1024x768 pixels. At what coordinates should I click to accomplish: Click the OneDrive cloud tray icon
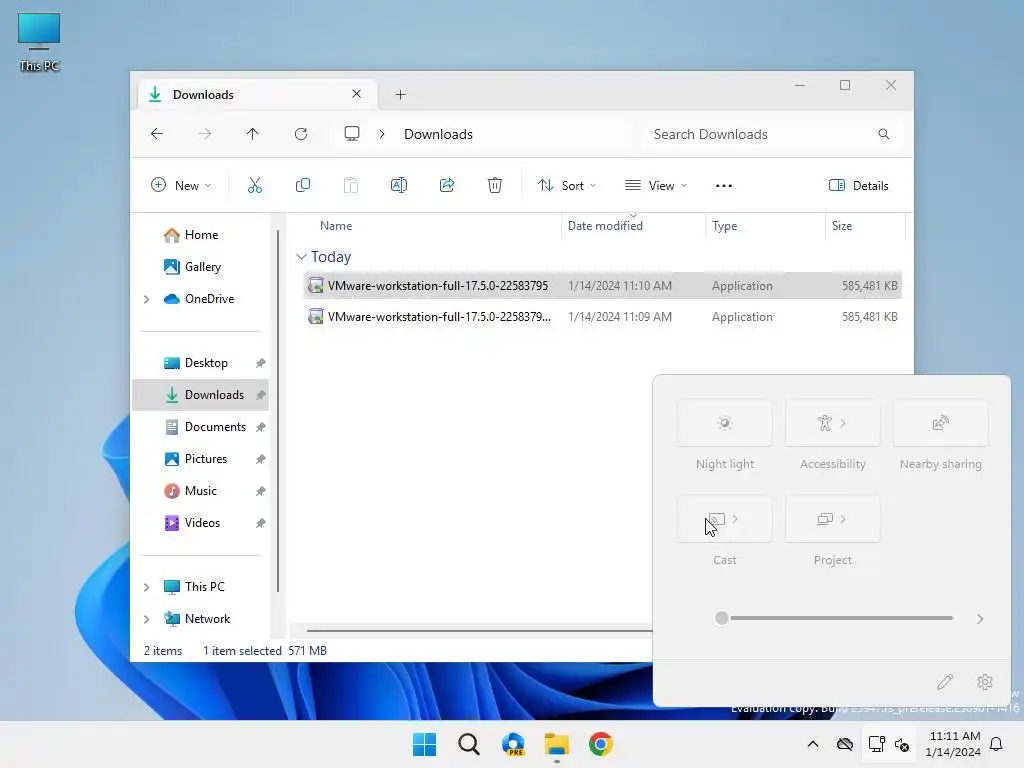845,744
